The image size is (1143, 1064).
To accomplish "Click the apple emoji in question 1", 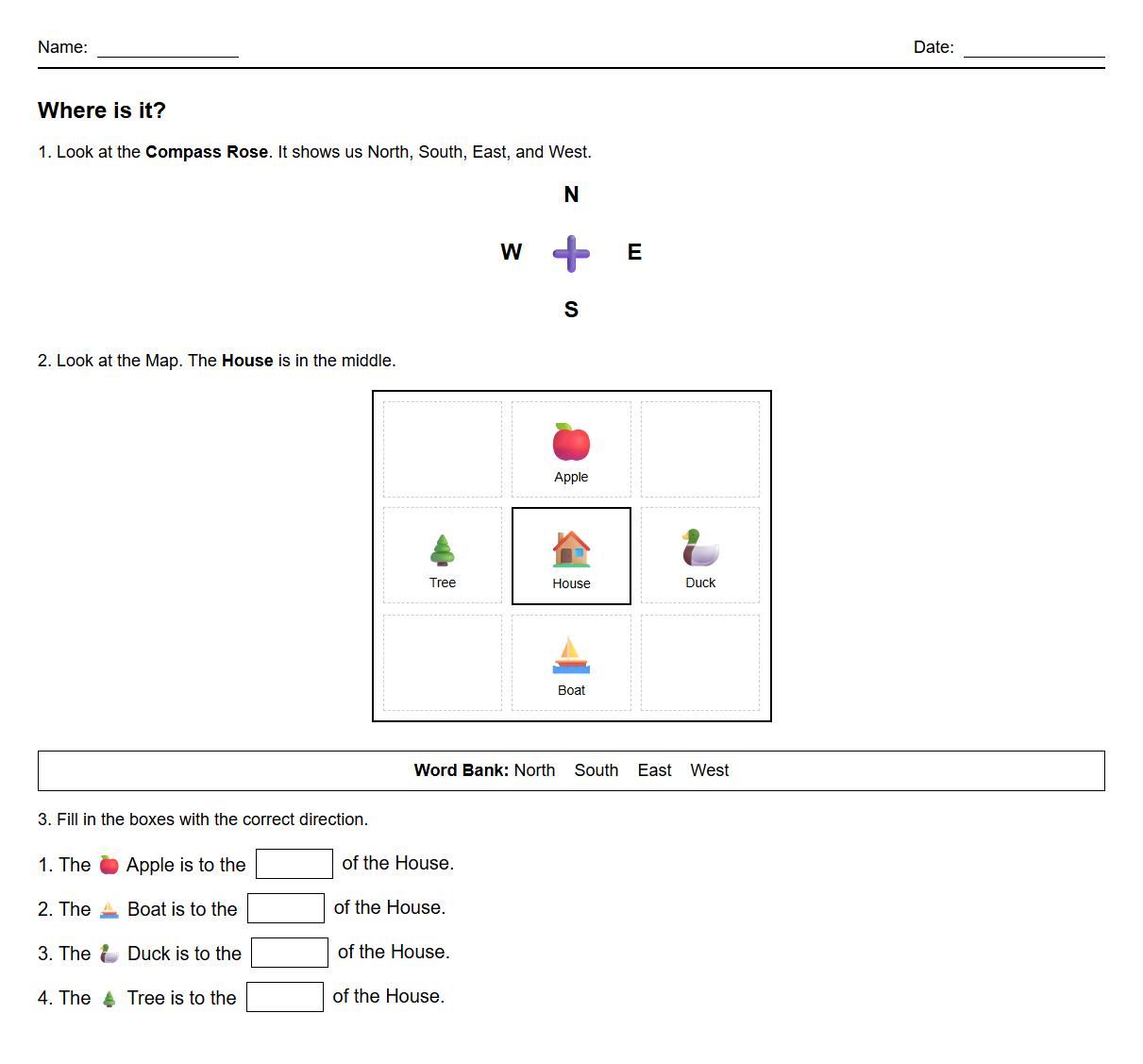I will [x=109, y=864].
